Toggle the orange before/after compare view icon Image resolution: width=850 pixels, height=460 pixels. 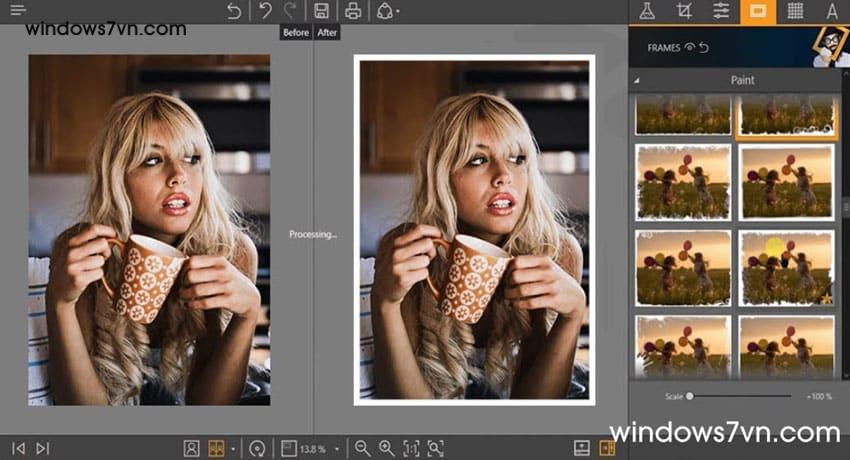pos(216,448)
